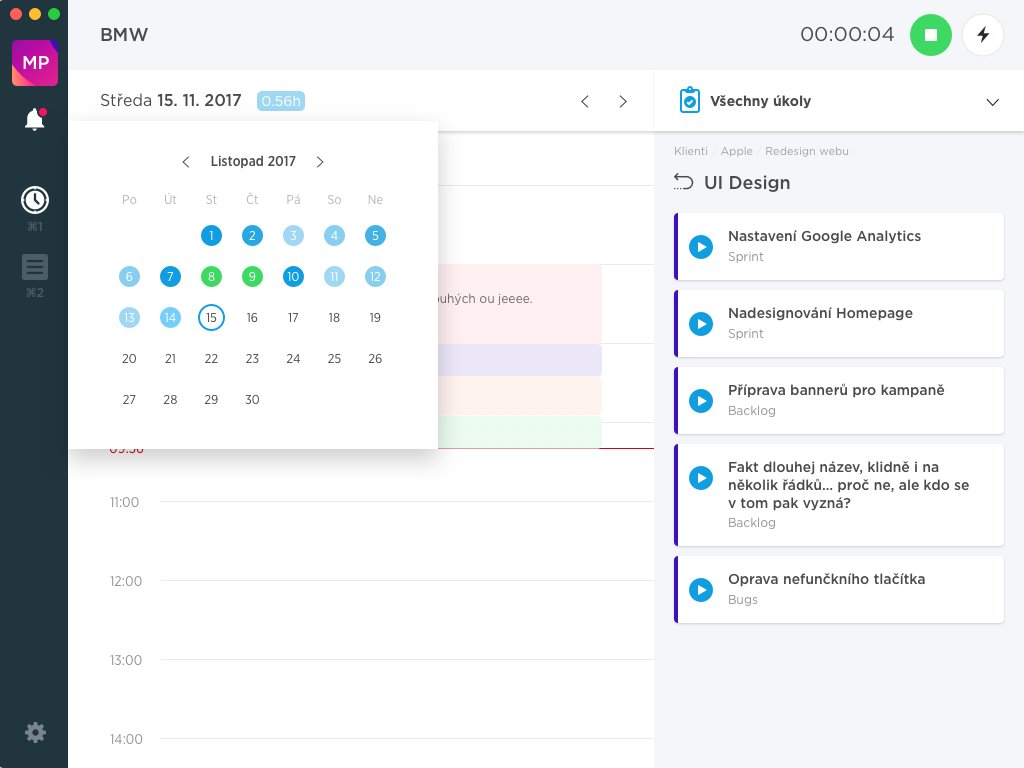The width and height of the screenshot is (1024, 768).
Task: Click the Apple breadcrumb
Action: coord(737,151)
